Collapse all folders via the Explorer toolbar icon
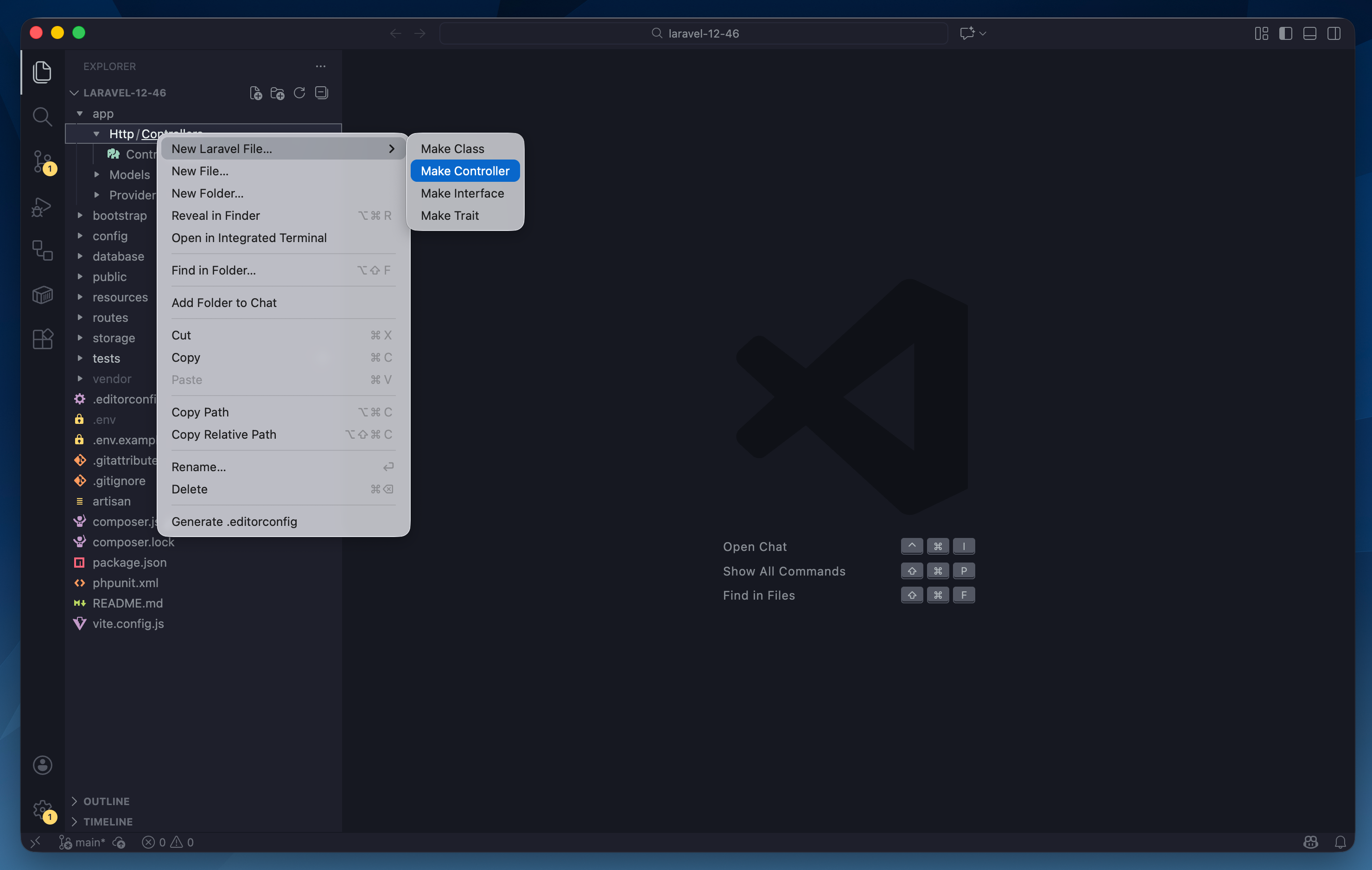 pyautogui.click(x=321, y=92)
